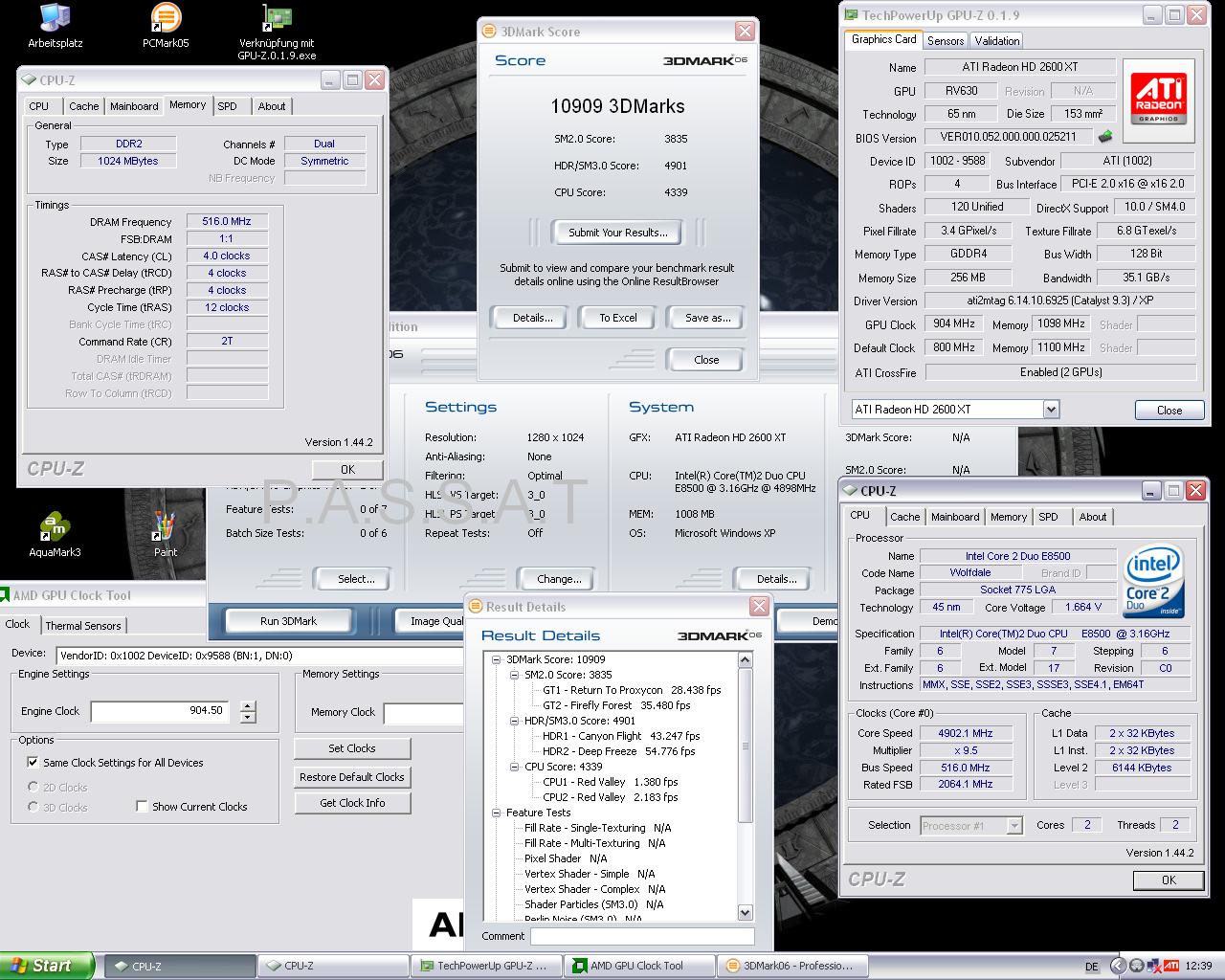This screenshot has width=1225, height=980.
Task: Click the Intel Core 2 Duo logo
Action: click(1153, 582)
